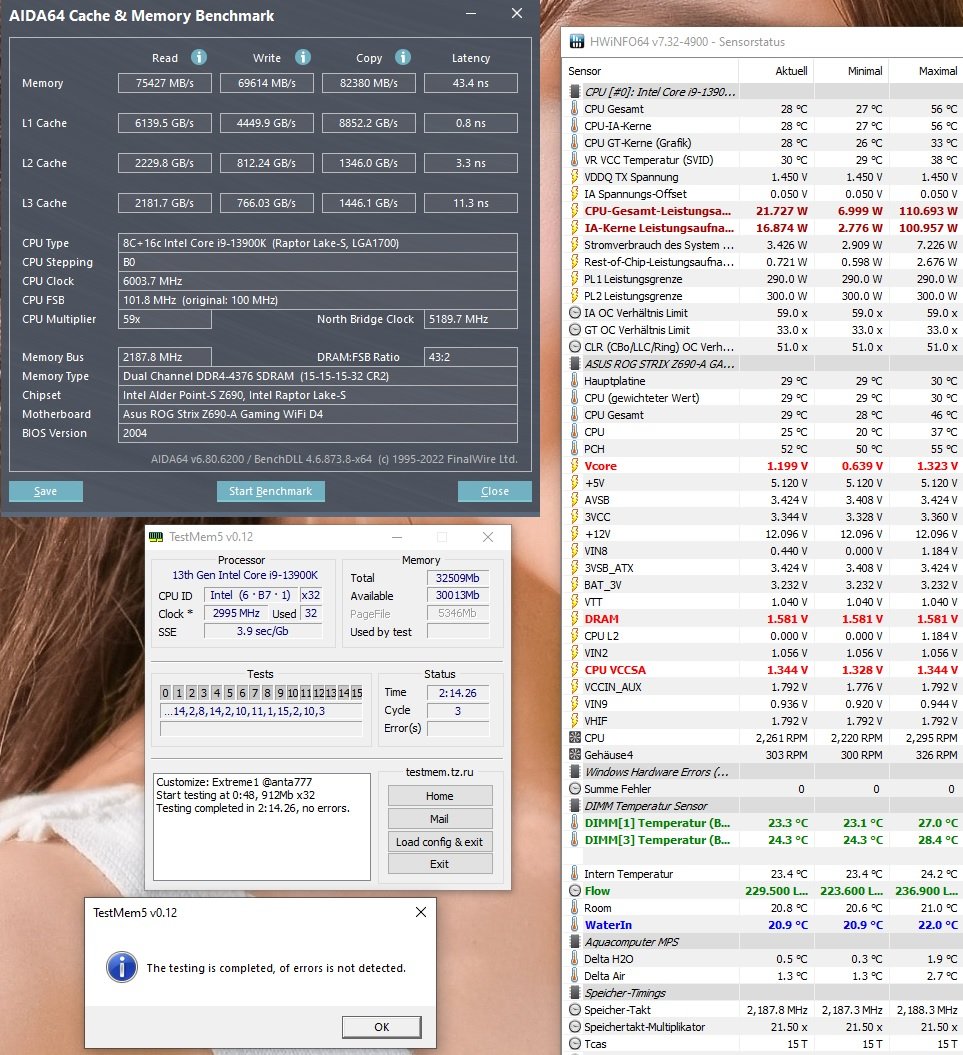Click the lightning icon beside CPU VCCSA
This screenshot has height=1055, width=963.
[x=575, y=669]
